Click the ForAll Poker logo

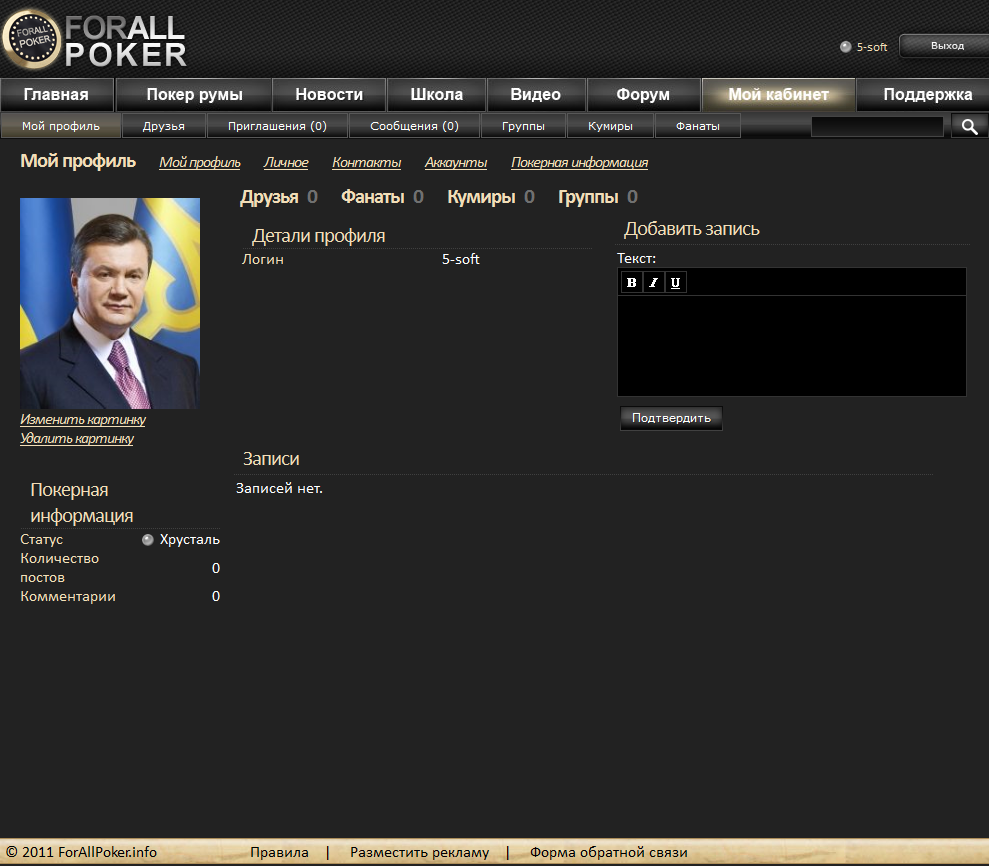point(95,39)
